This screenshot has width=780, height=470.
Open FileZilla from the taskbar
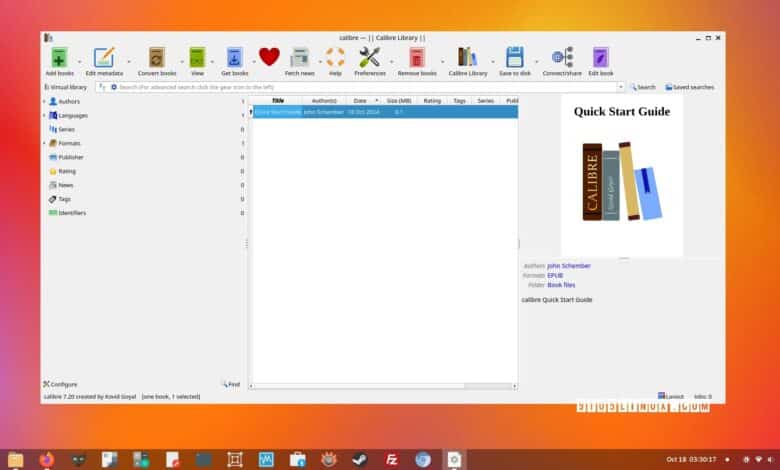(x=391, y=459)
